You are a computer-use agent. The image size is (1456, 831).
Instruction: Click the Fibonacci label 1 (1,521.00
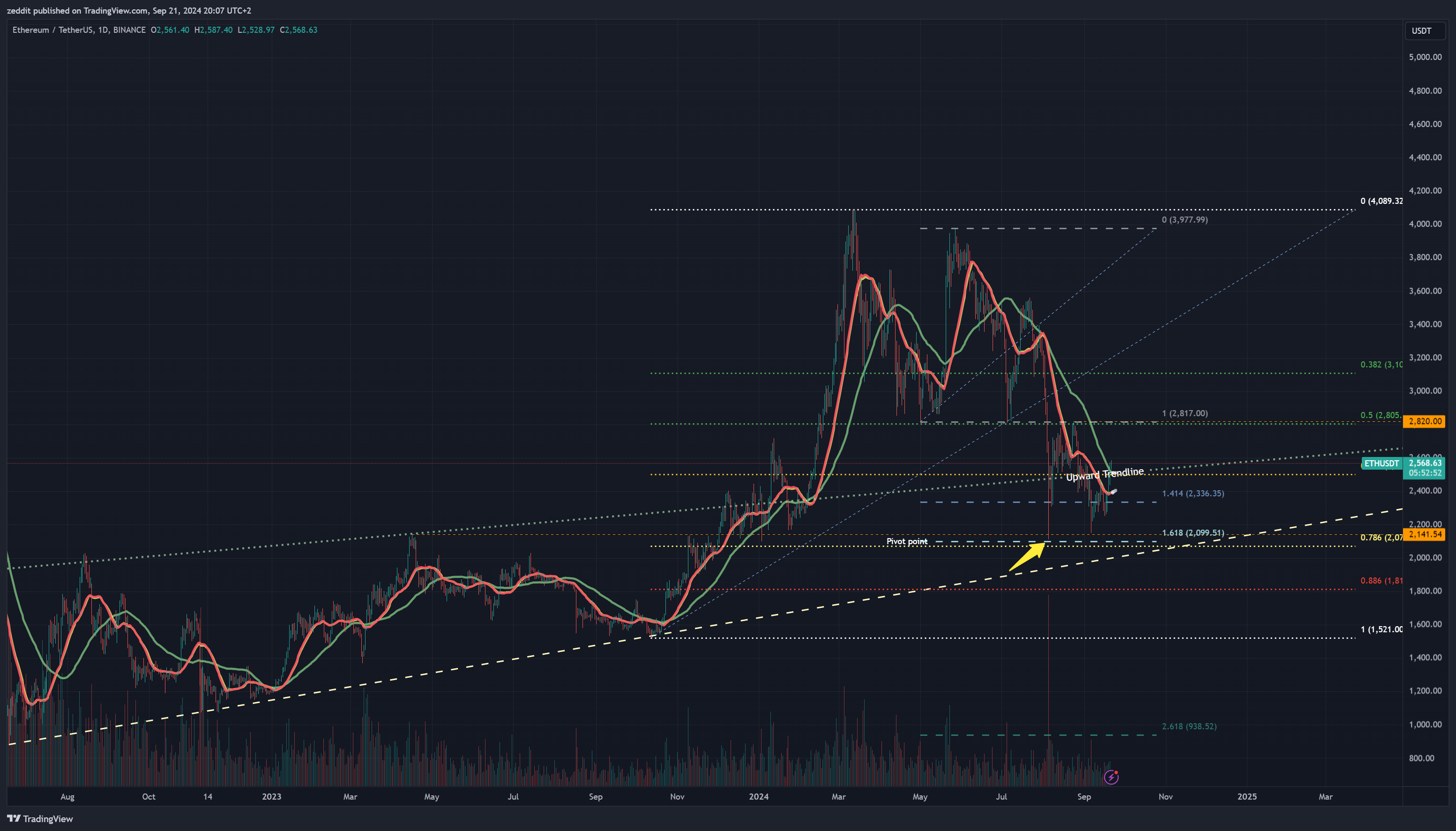click(1381, 629)
